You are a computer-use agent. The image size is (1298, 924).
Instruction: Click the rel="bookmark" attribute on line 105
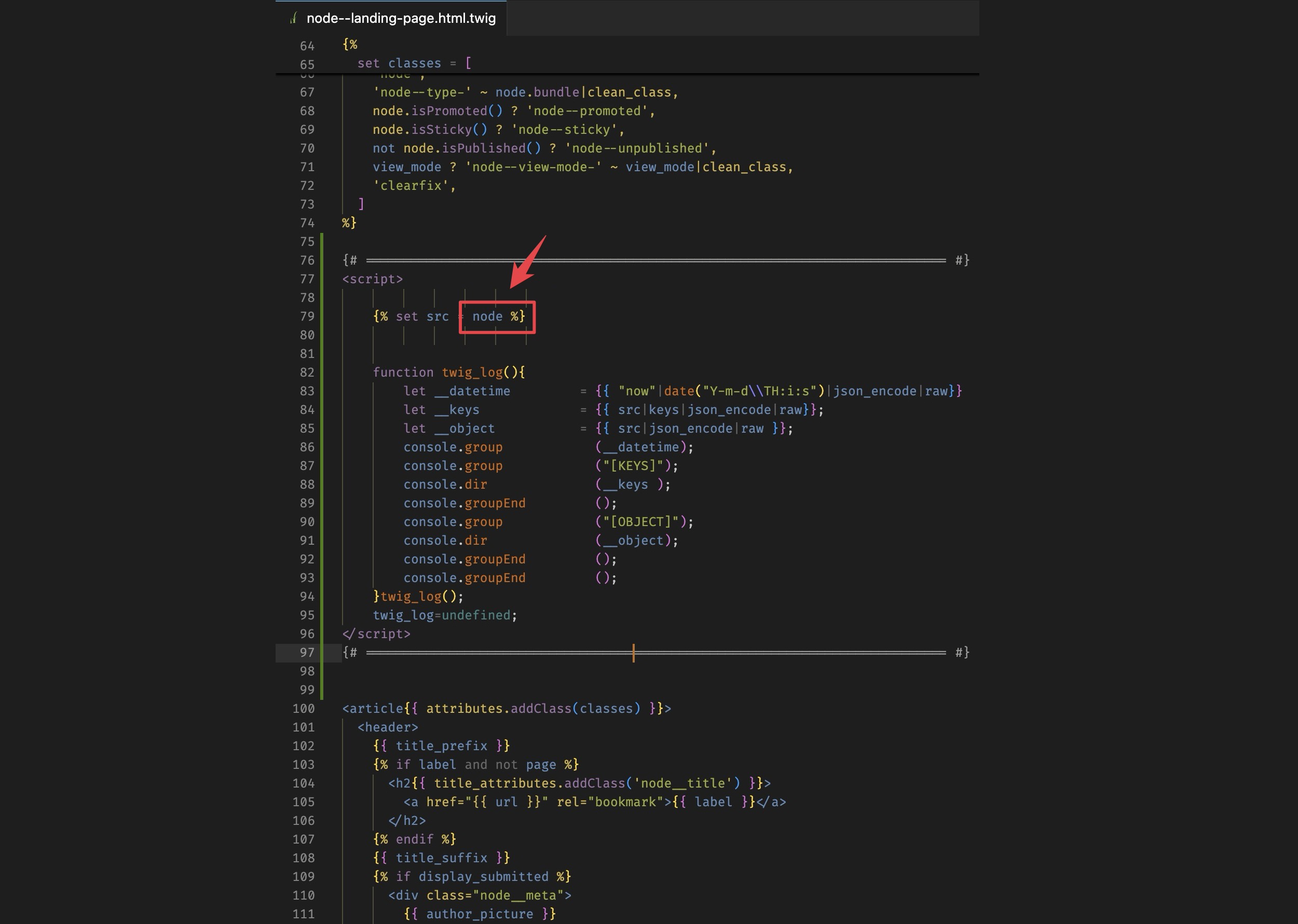(x=610, y=802)
